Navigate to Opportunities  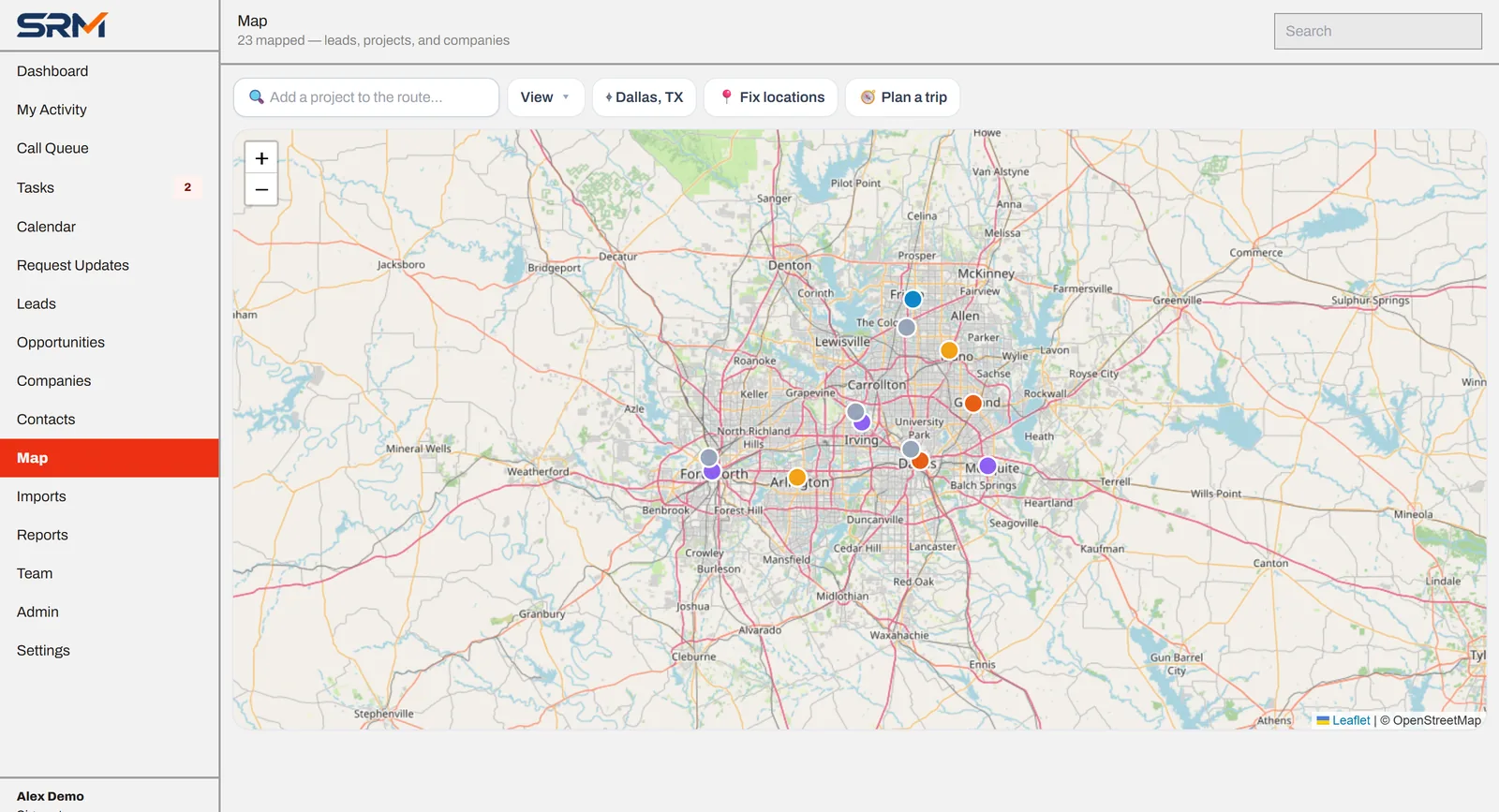coord(110,342)
